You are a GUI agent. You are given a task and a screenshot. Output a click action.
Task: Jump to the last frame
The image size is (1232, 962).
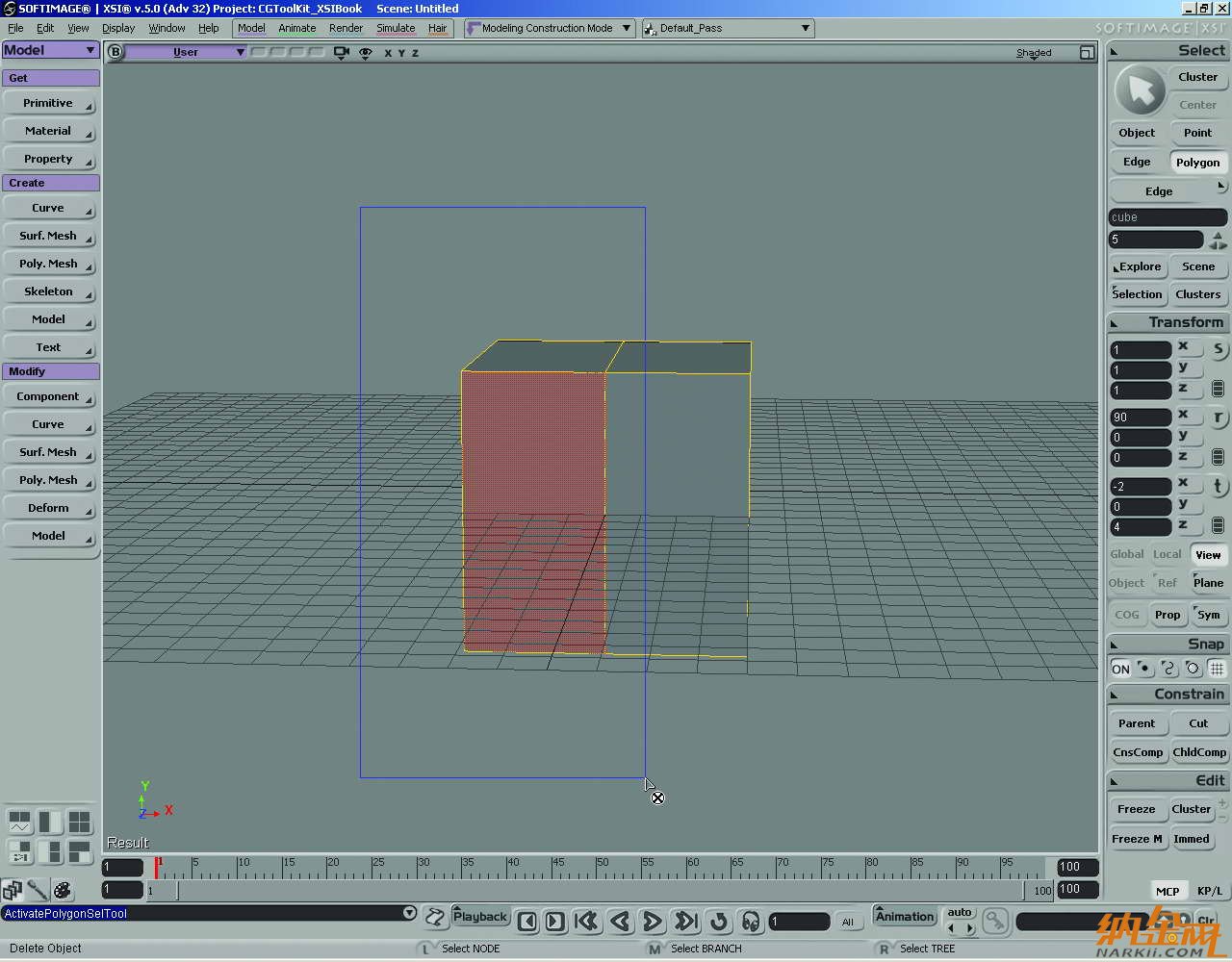pyautogui.click(x=685, y=922)
